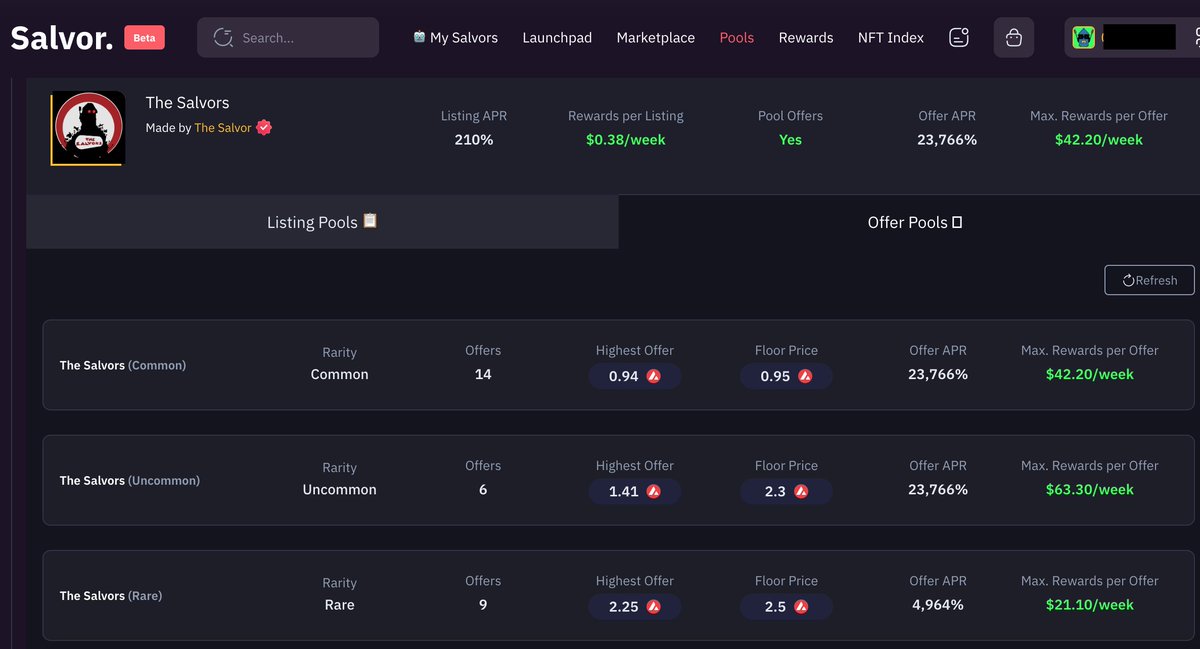Viewport: 1200px width, 649px height.
Task: Open The Salvors (Rare) pool row
Action: pyautogui.click(x=618, y=595)
